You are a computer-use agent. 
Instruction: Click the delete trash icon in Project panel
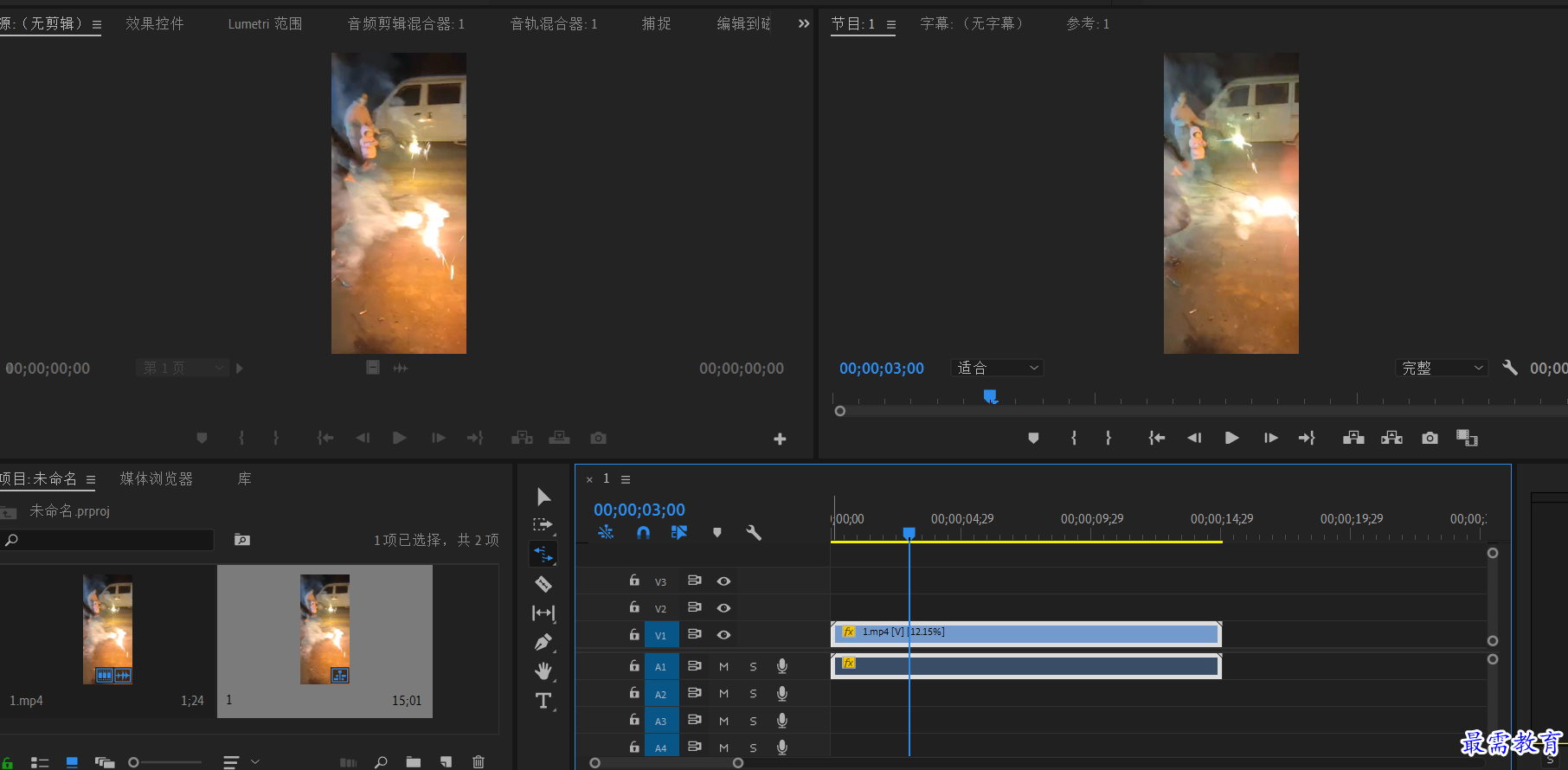(479, 762)
